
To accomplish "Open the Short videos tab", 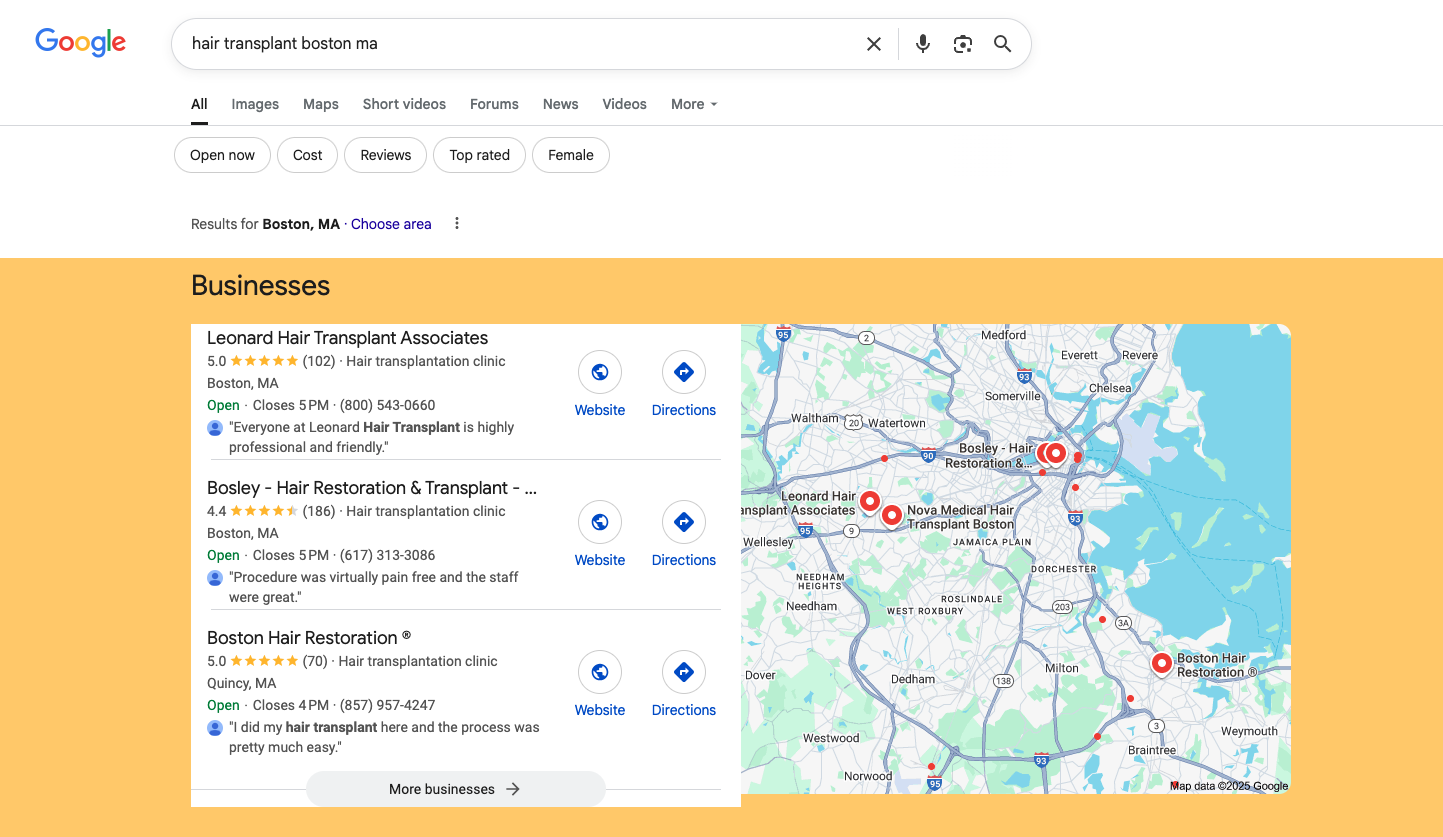I will pos(404,104).
